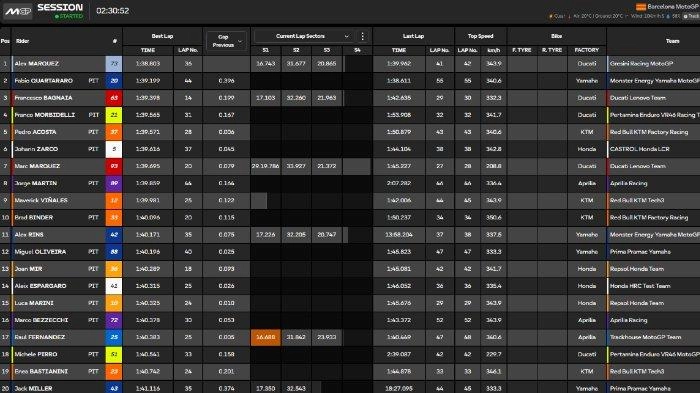Click the thermometer temperature icon
This screenshot has width=700, height=393.
[569, 17]
